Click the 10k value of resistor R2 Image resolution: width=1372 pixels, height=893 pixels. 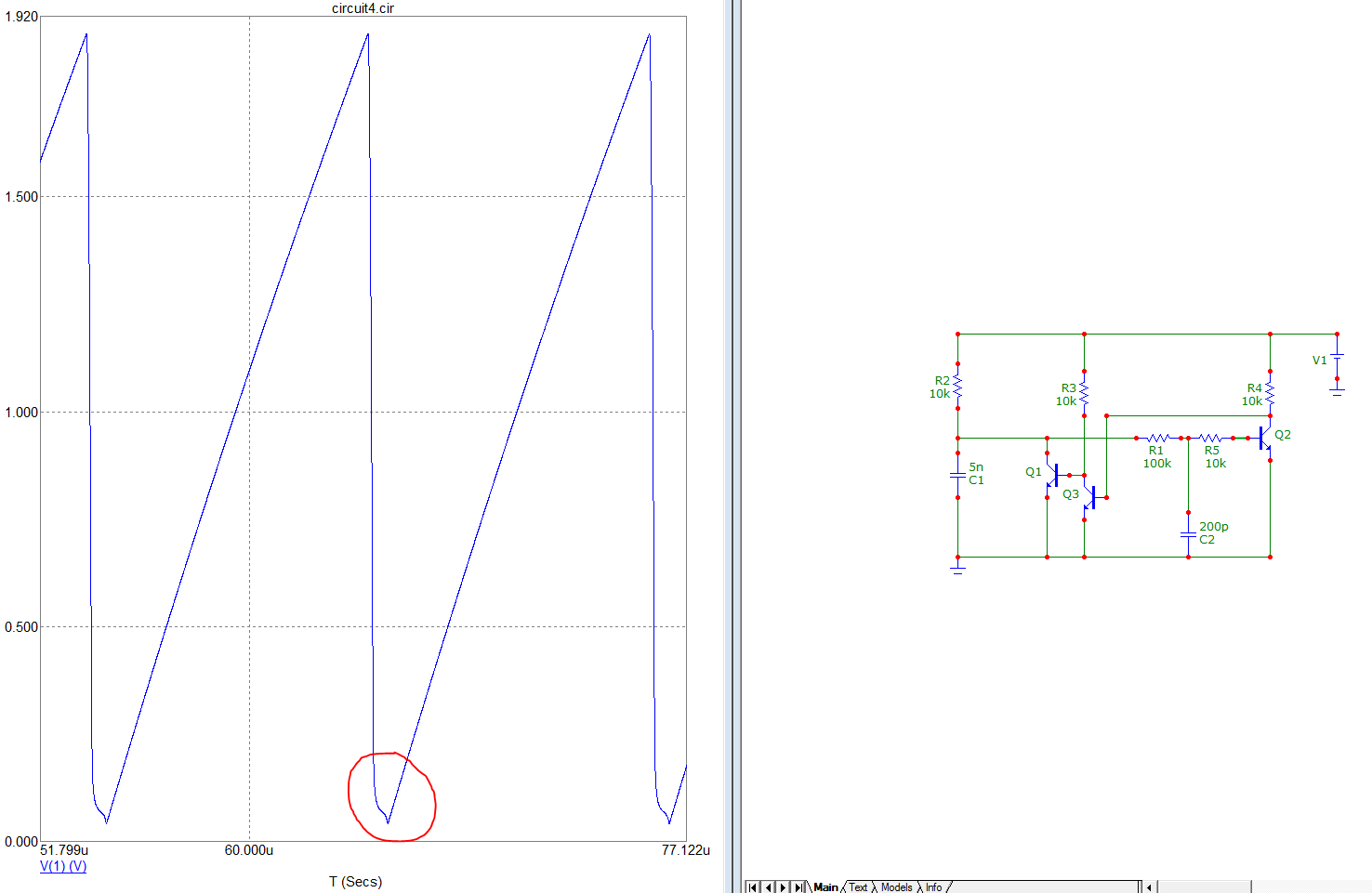pos(940,394)
